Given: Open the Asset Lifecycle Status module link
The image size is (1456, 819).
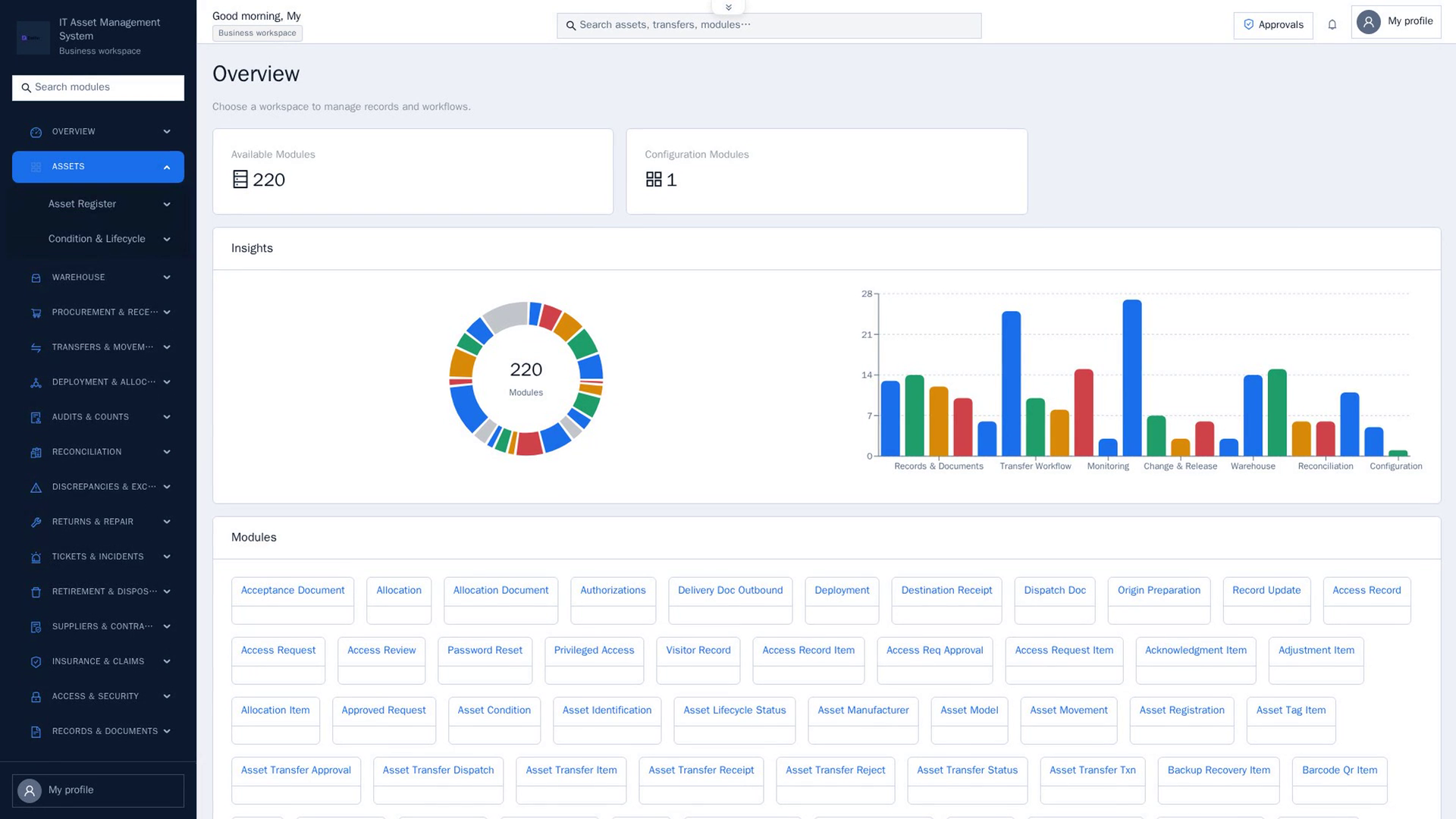Looking at the screenshot, I should (734, 711).
